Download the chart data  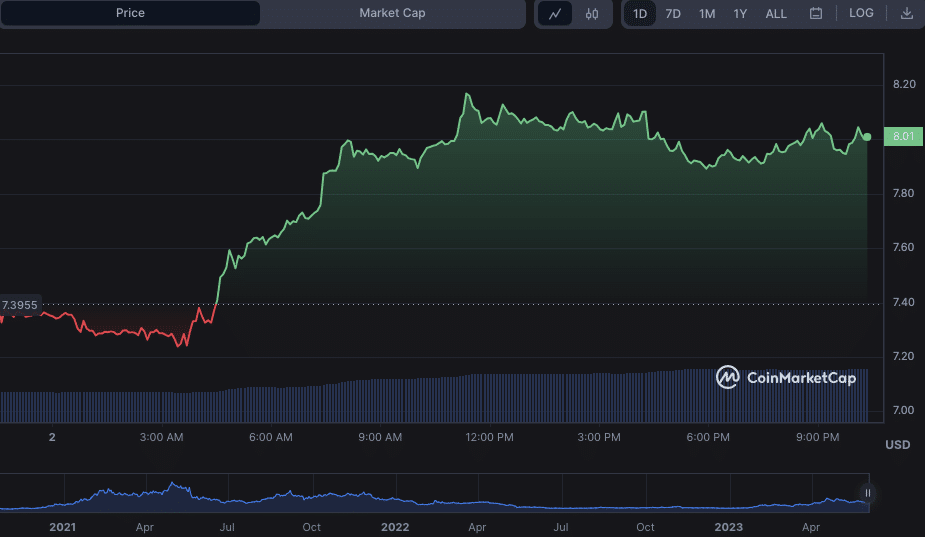click(x=907, y=14)
